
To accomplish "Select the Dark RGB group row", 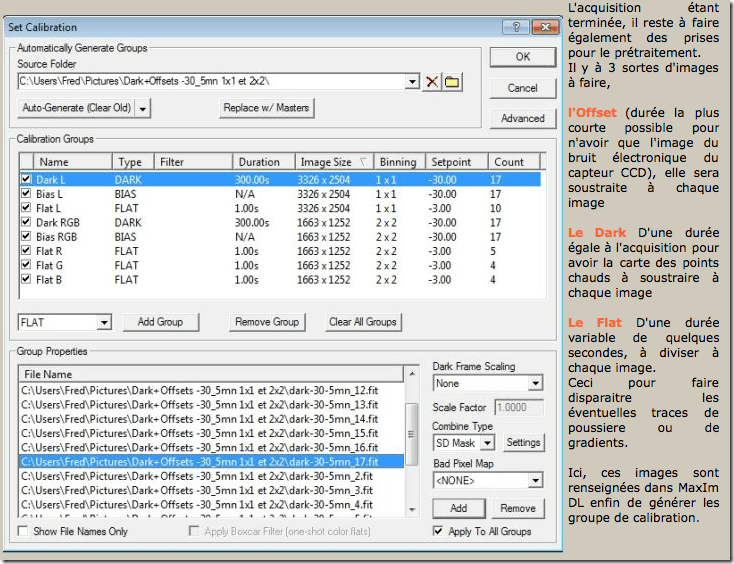I will [x=280, y=222].
